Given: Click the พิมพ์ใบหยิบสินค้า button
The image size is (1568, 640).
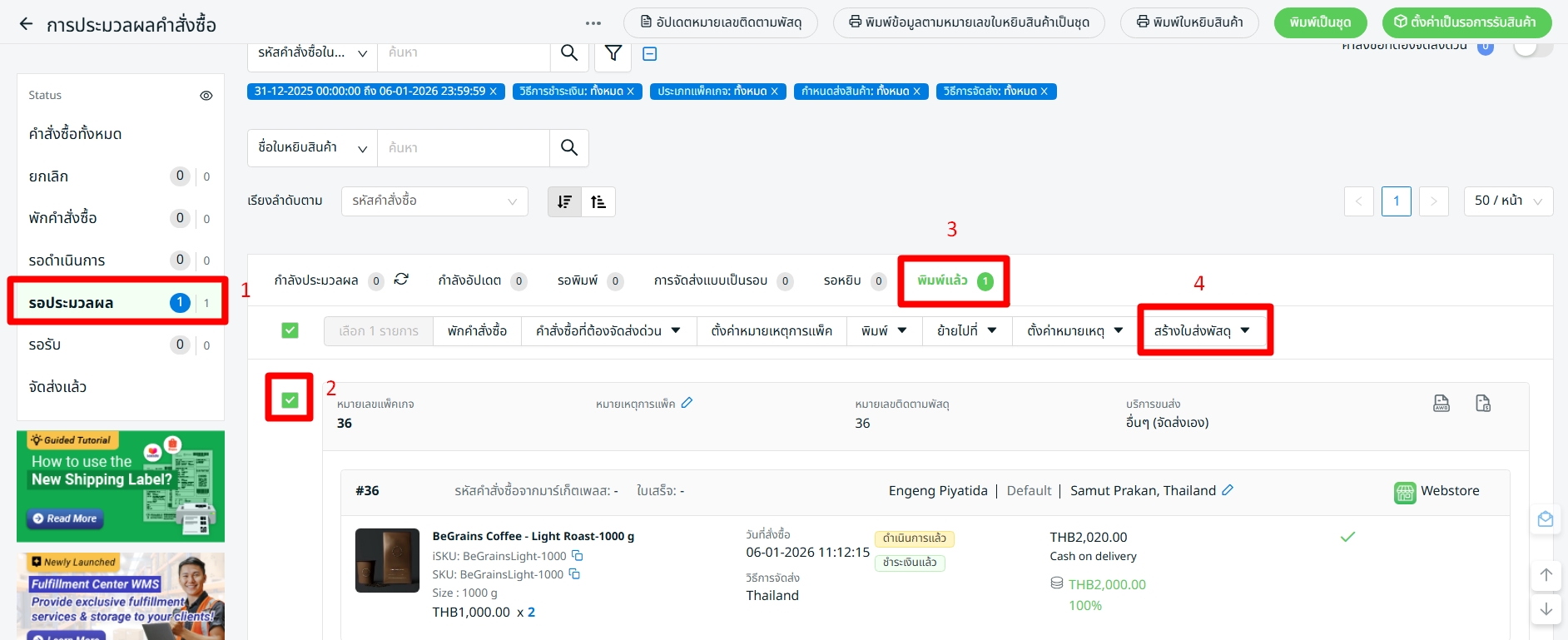Looking at the screenshot, I should point(1189,22).
